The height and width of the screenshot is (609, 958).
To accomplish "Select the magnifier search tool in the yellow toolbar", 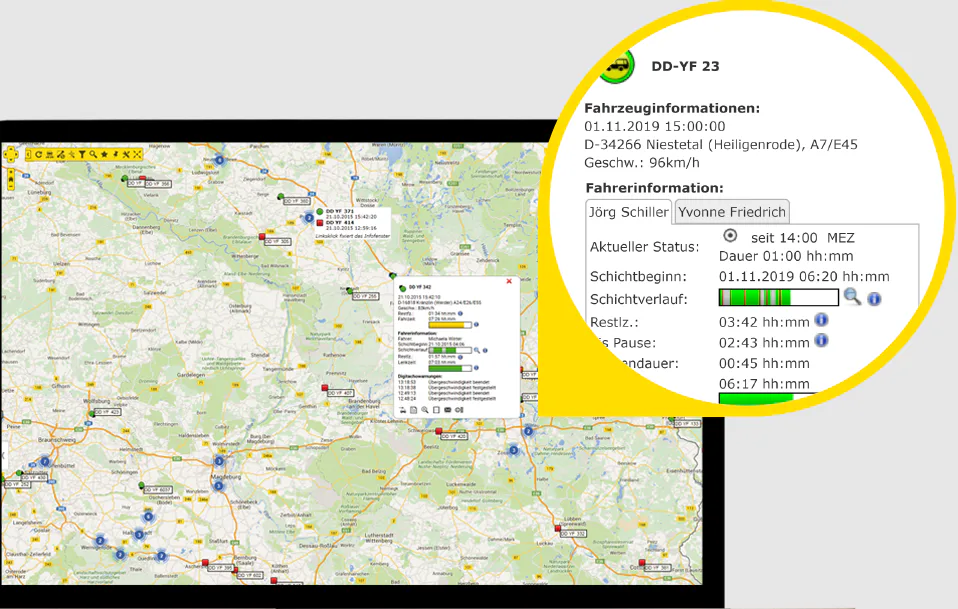I will pos(93,155).
